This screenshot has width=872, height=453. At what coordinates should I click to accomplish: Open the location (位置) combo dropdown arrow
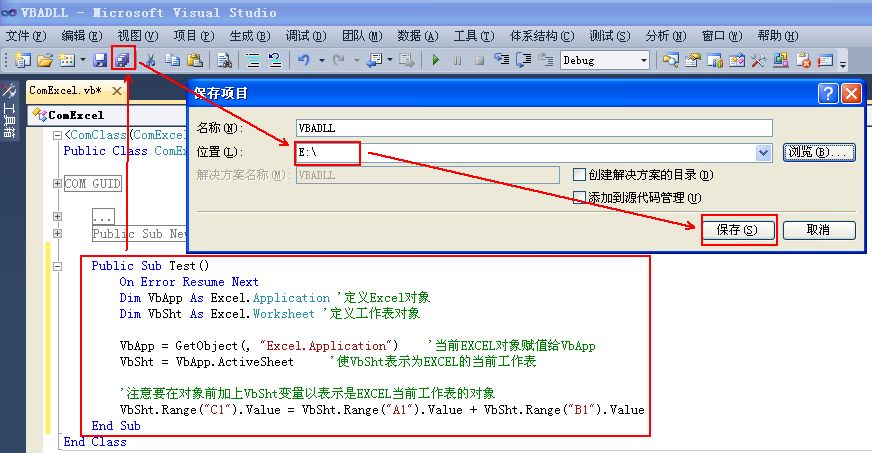764,152
